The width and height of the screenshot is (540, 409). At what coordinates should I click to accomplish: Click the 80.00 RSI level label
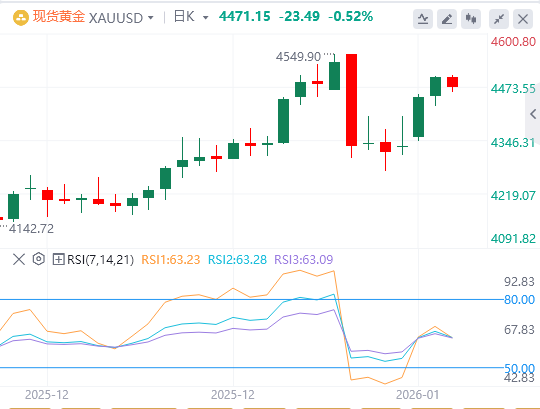[519, 300]
